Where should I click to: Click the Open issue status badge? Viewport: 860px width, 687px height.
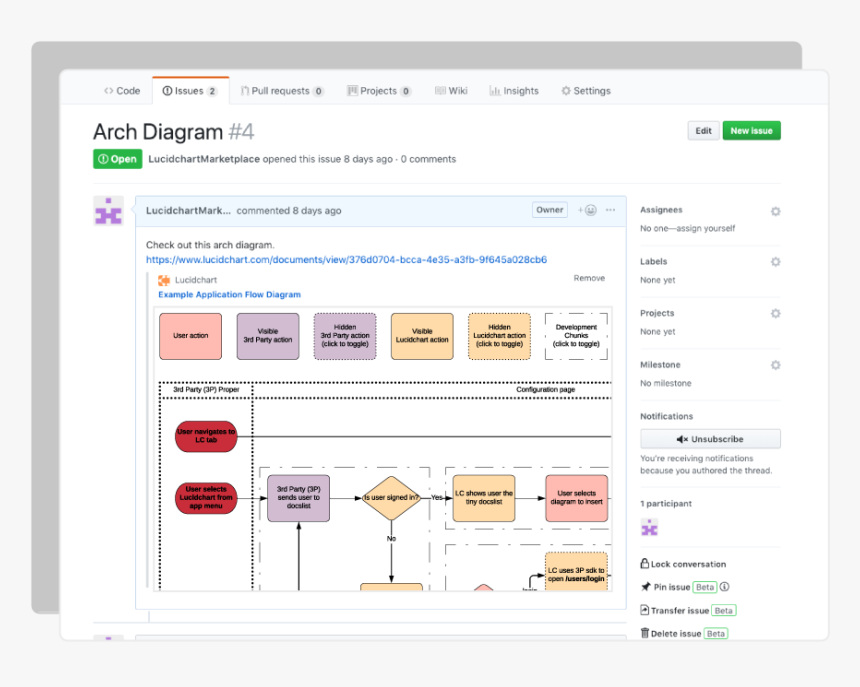117,159
